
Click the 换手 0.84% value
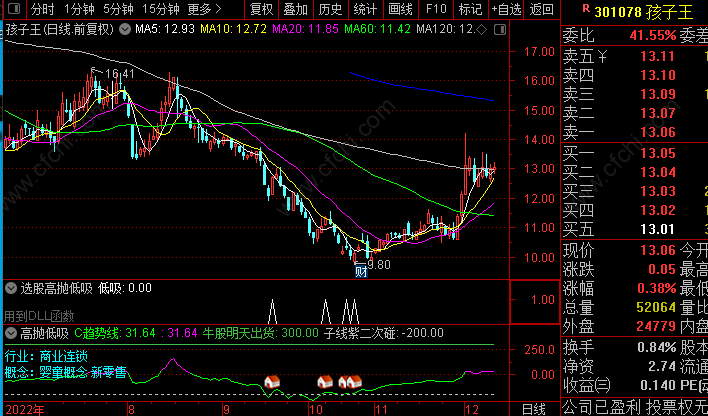tap(657, 347)
